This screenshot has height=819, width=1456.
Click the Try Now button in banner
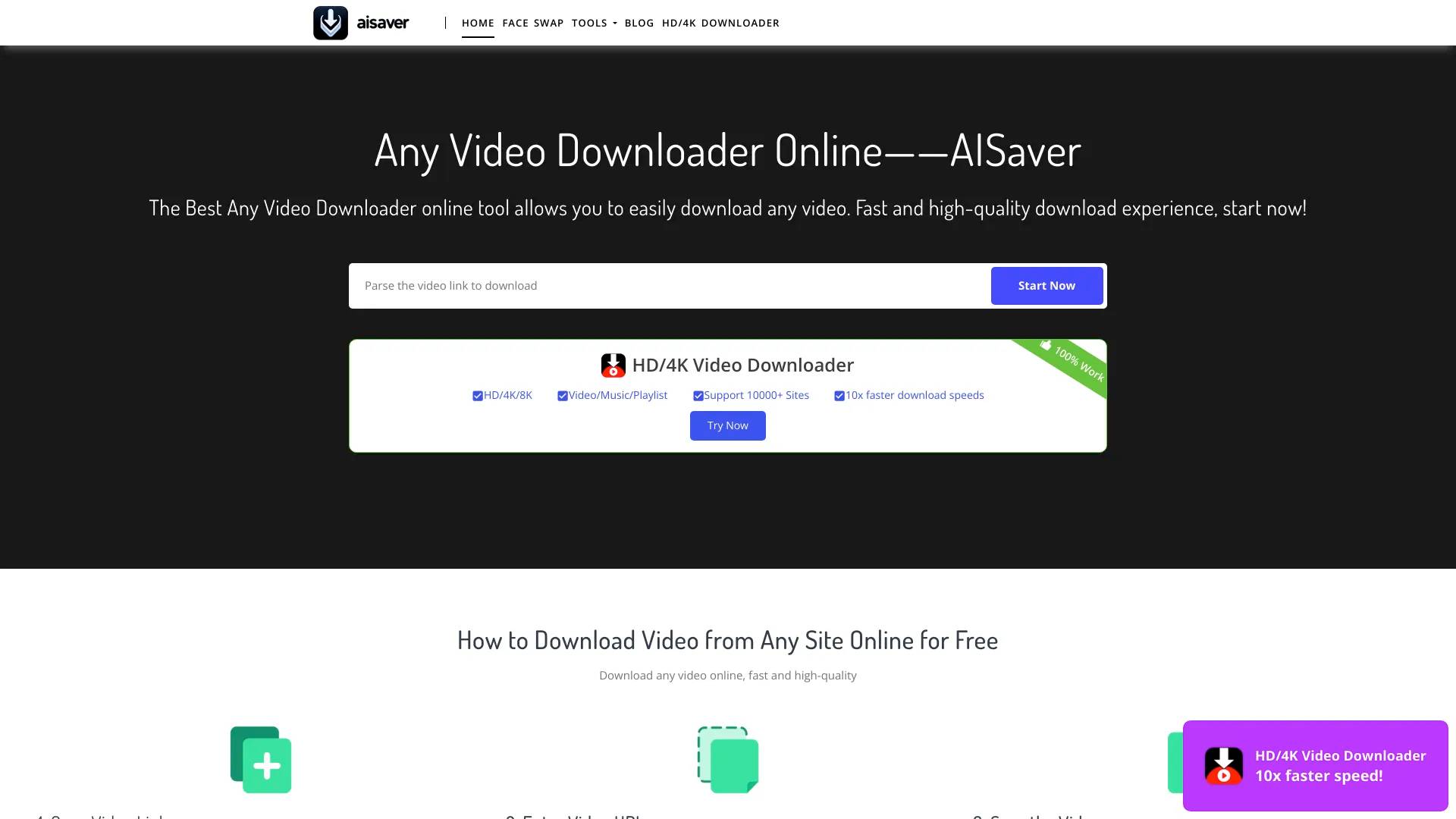click(x=727, y=425)
